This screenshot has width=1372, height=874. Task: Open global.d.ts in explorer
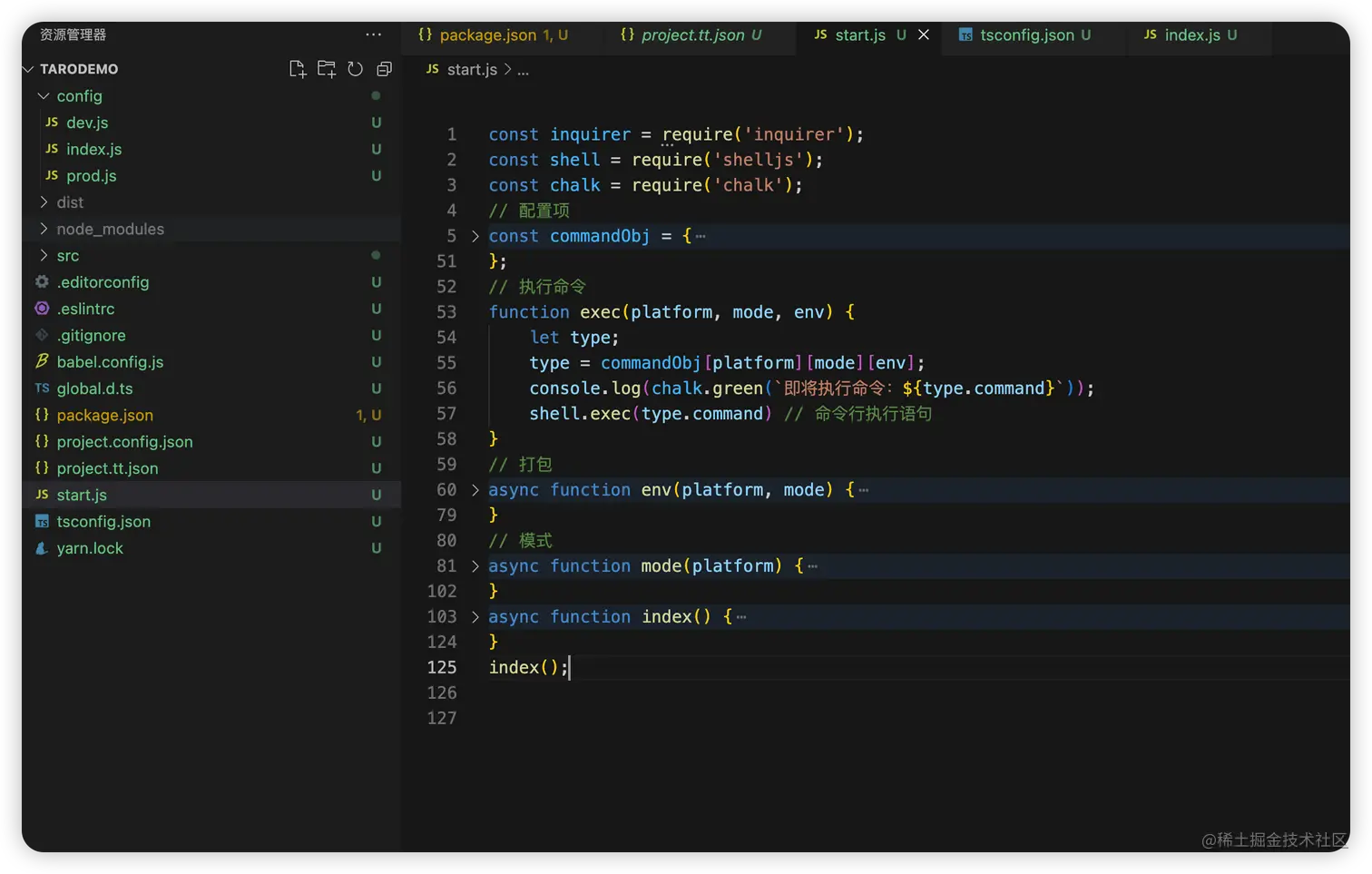[211, 388]
